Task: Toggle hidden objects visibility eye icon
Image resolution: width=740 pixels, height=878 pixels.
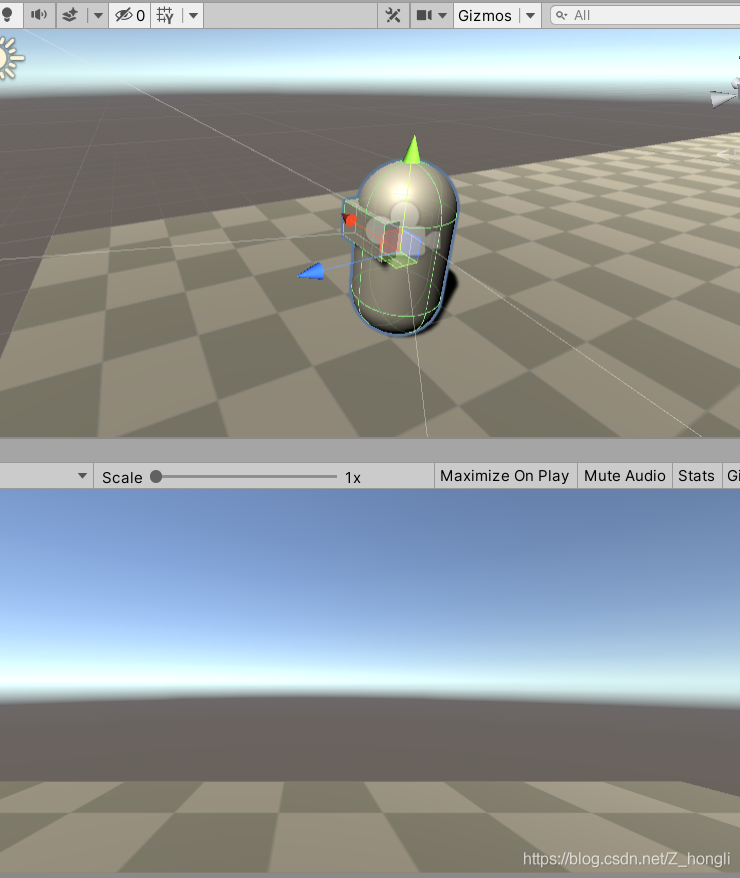Action: 124,15
